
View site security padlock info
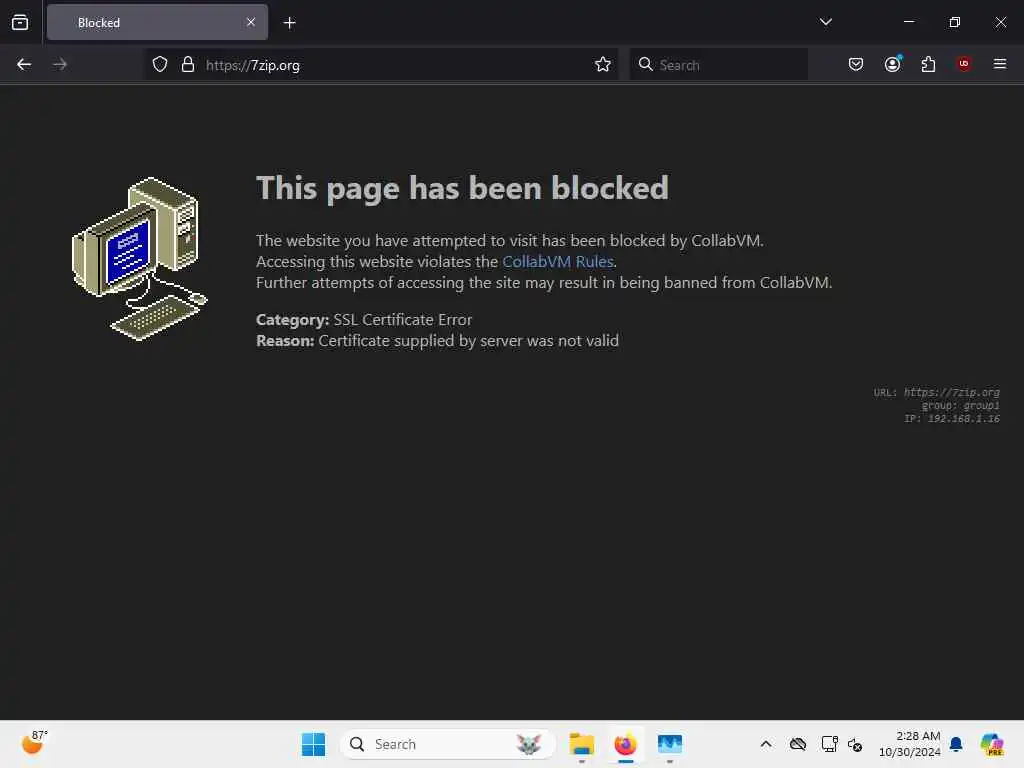pos(188,64)
